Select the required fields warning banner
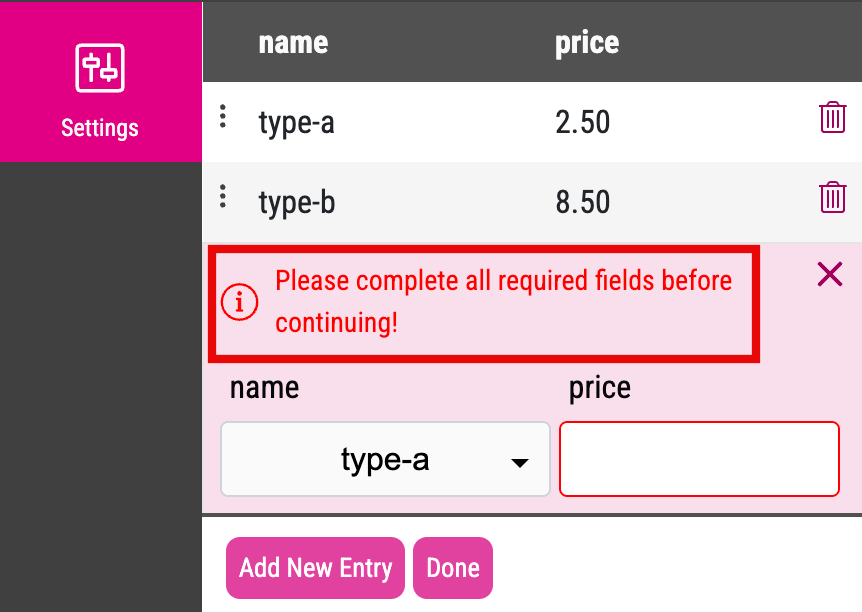This screenshot has width=862, height=612. (483, 303)
